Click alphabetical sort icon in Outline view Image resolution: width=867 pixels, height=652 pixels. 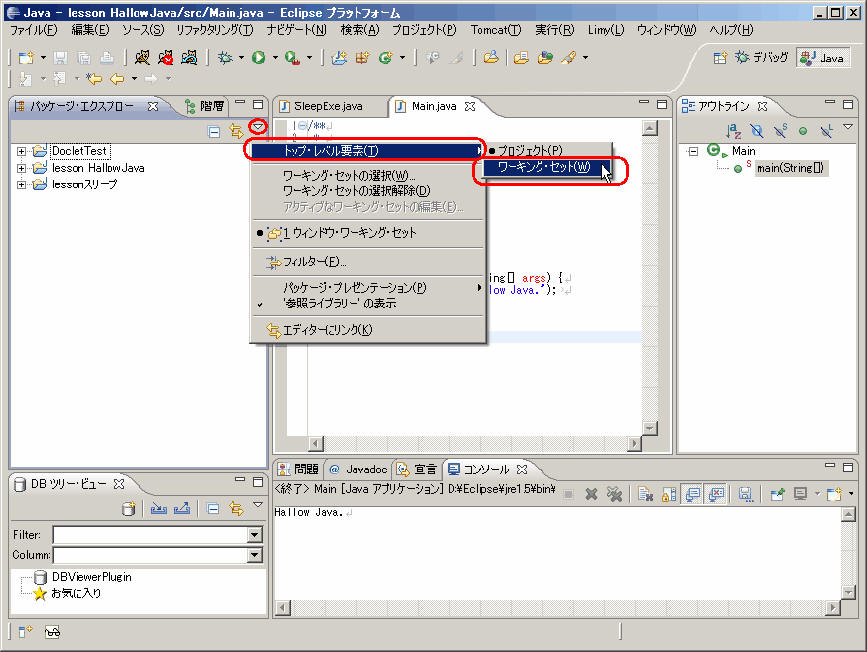coord(733,130)
